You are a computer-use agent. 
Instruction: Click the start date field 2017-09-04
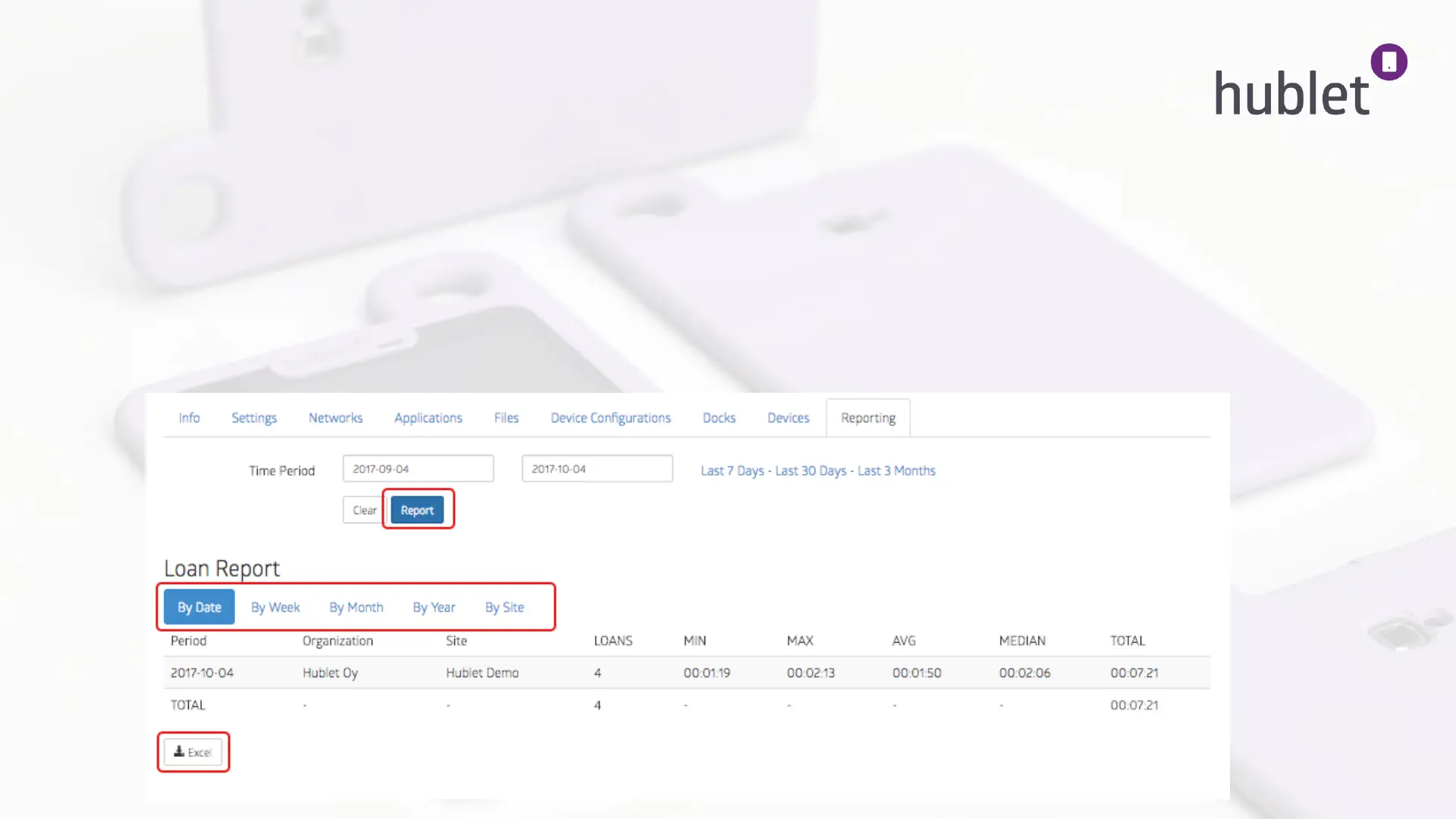click(x=418, y=469)
